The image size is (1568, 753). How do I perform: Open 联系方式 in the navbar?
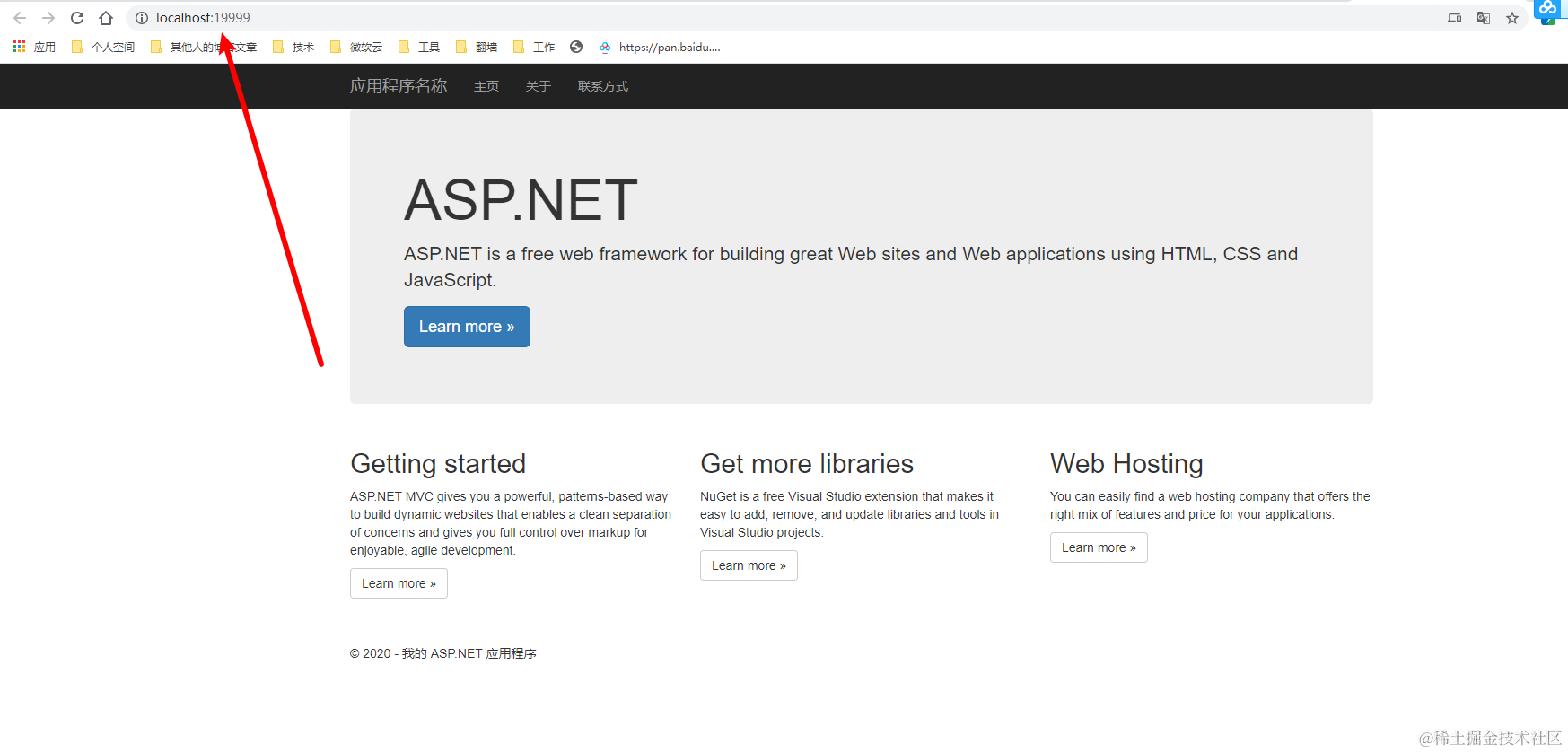tap(603, 86)
